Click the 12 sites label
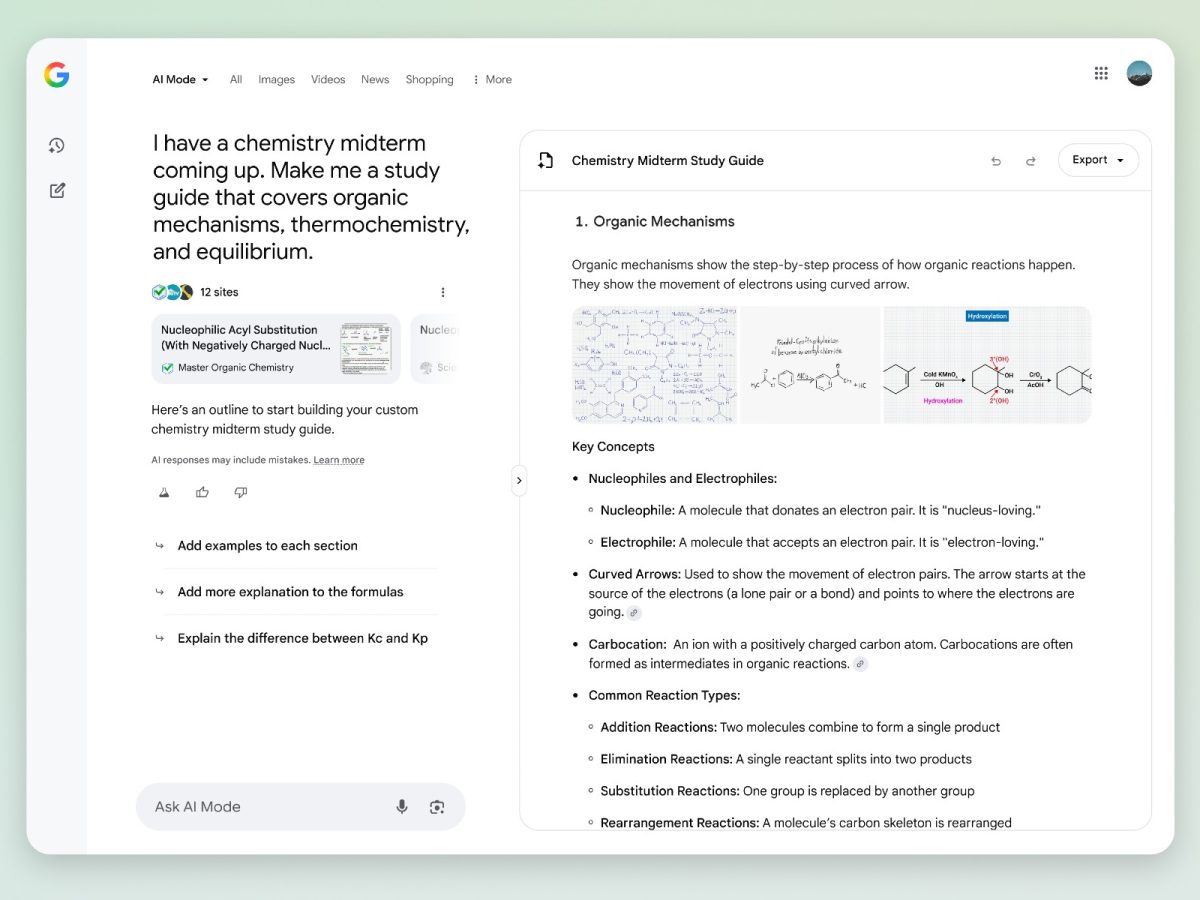 coord(219,292)
